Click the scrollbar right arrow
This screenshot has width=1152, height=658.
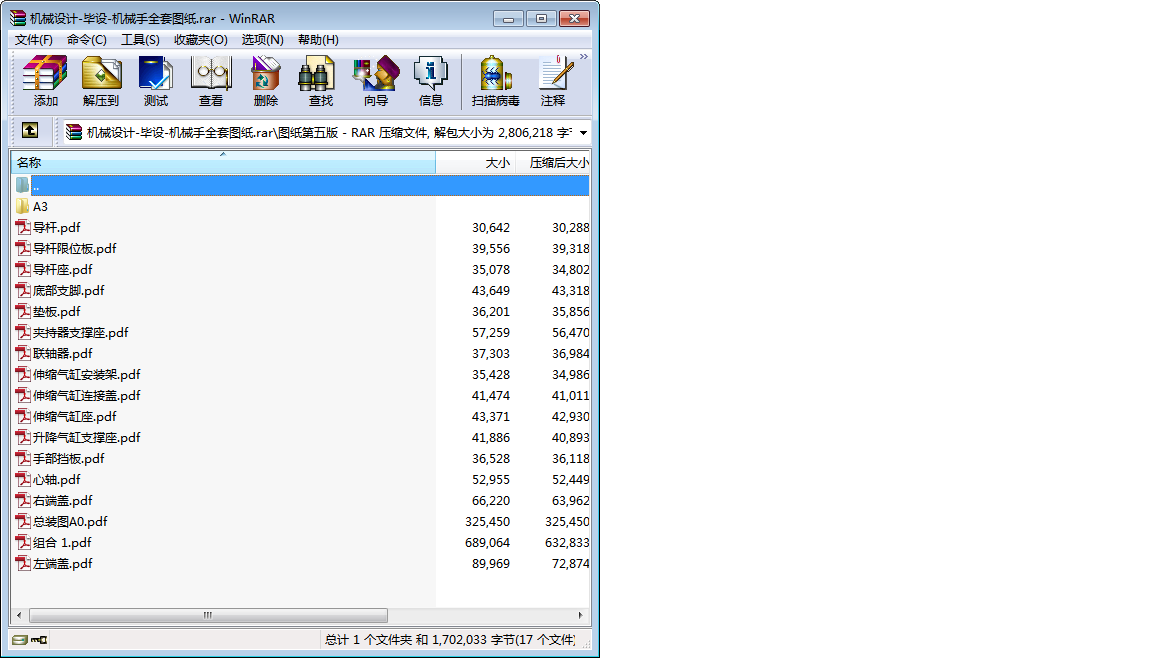coord(580,615)
